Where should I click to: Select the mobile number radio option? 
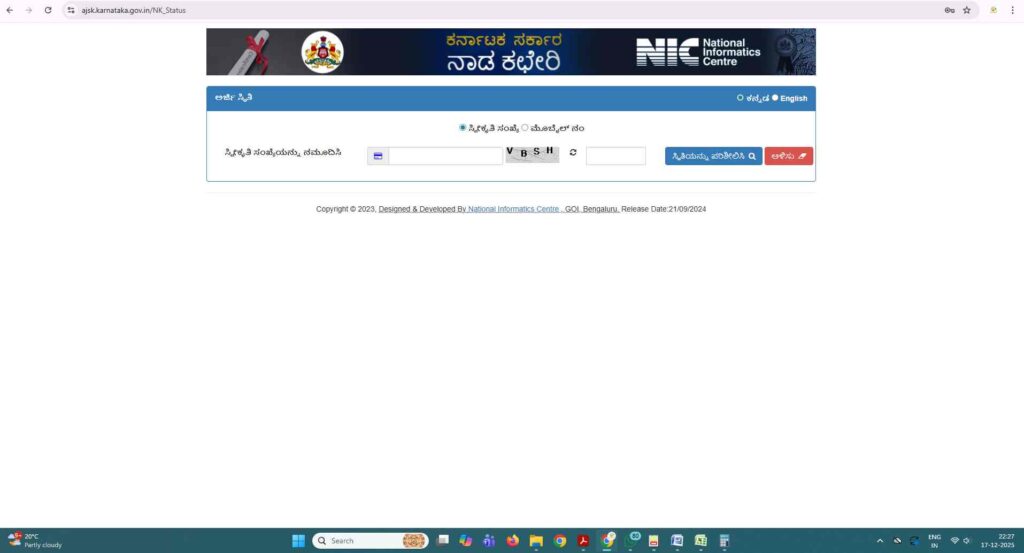click(x=524, y=128)
